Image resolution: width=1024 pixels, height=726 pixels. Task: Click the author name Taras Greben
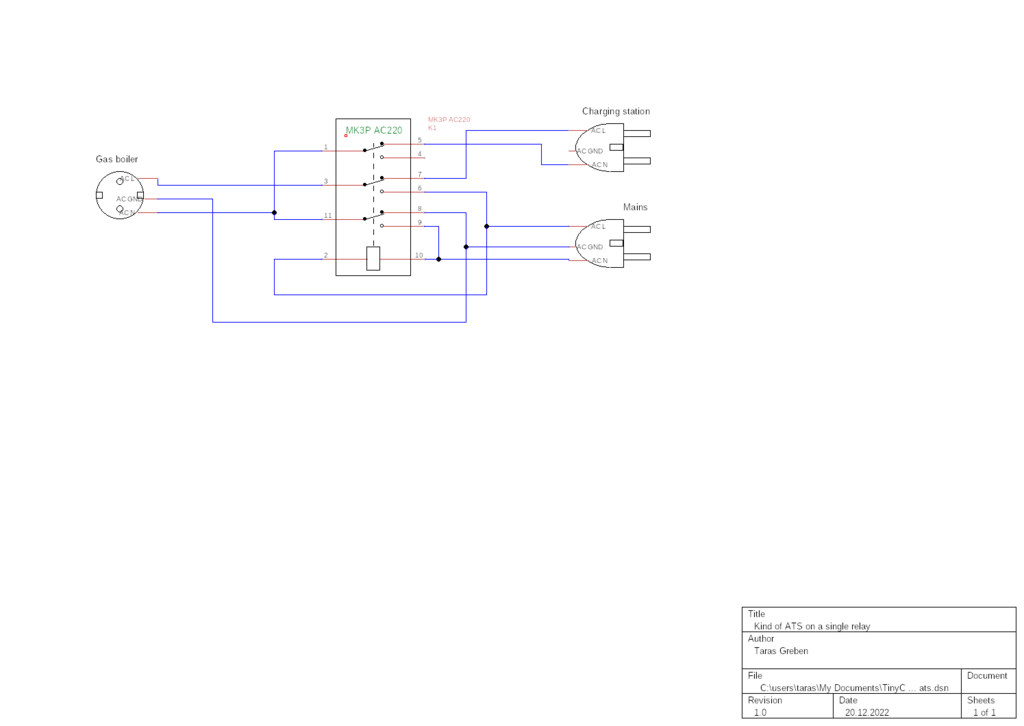click(x=781, y=650)
